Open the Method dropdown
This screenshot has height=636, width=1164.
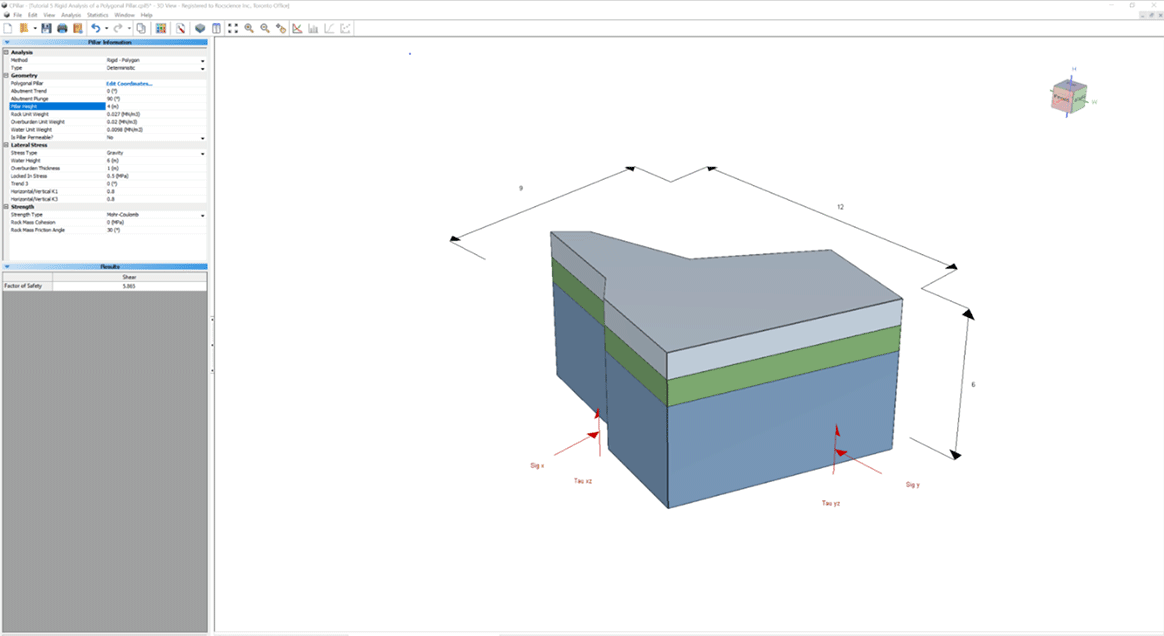tap(202, 60)
